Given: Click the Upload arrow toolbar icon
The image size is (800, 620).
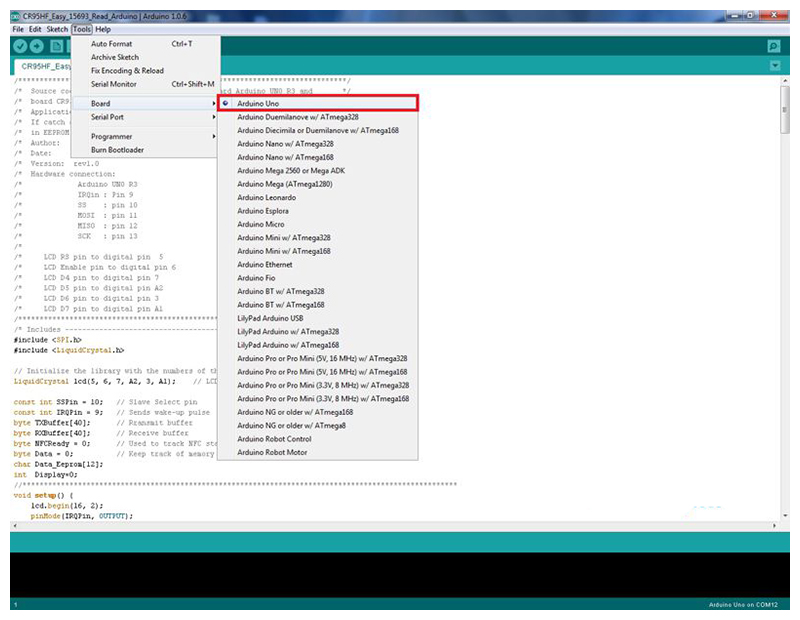Looking at the screenshot, I should 37,46.
